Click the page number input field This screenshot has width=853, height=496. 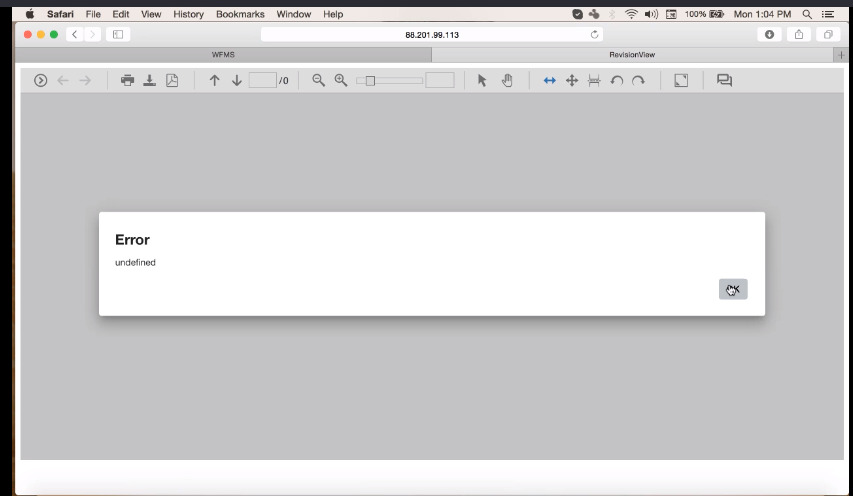pos(262,80)
